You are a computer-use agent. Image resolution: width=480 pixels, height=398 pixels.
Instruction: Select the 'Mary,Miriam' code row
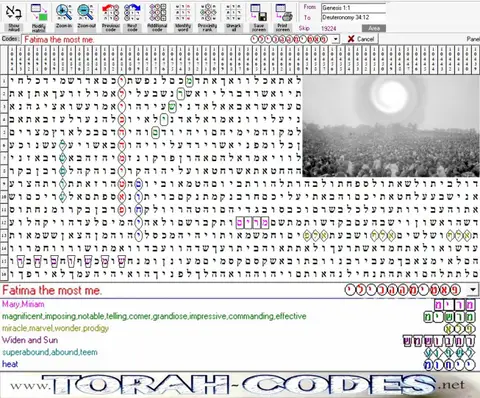pyautogui.click(x=239, y=304)
